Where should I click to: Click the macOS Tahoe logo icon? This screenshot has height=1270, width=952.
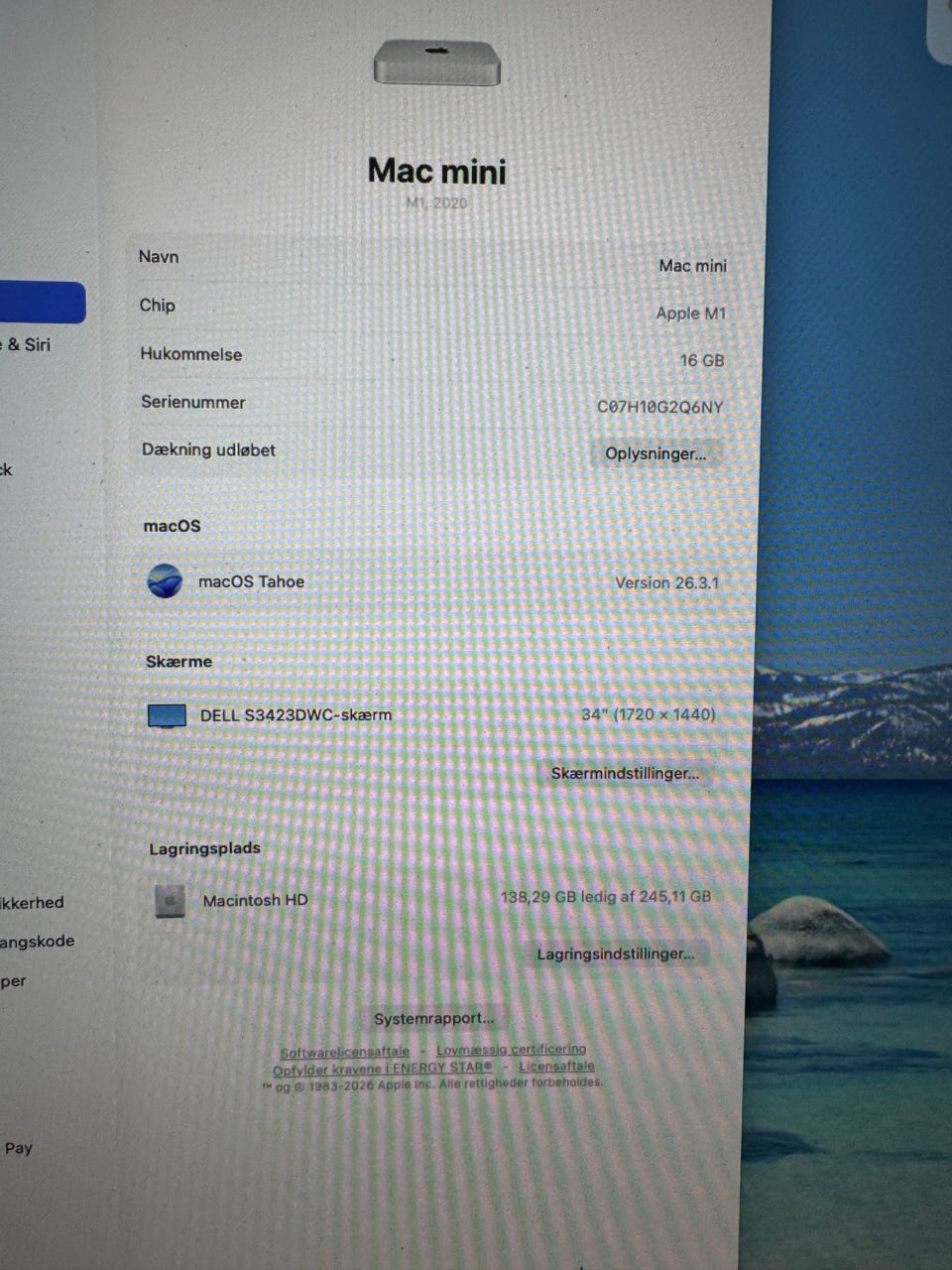coord(165,580)
